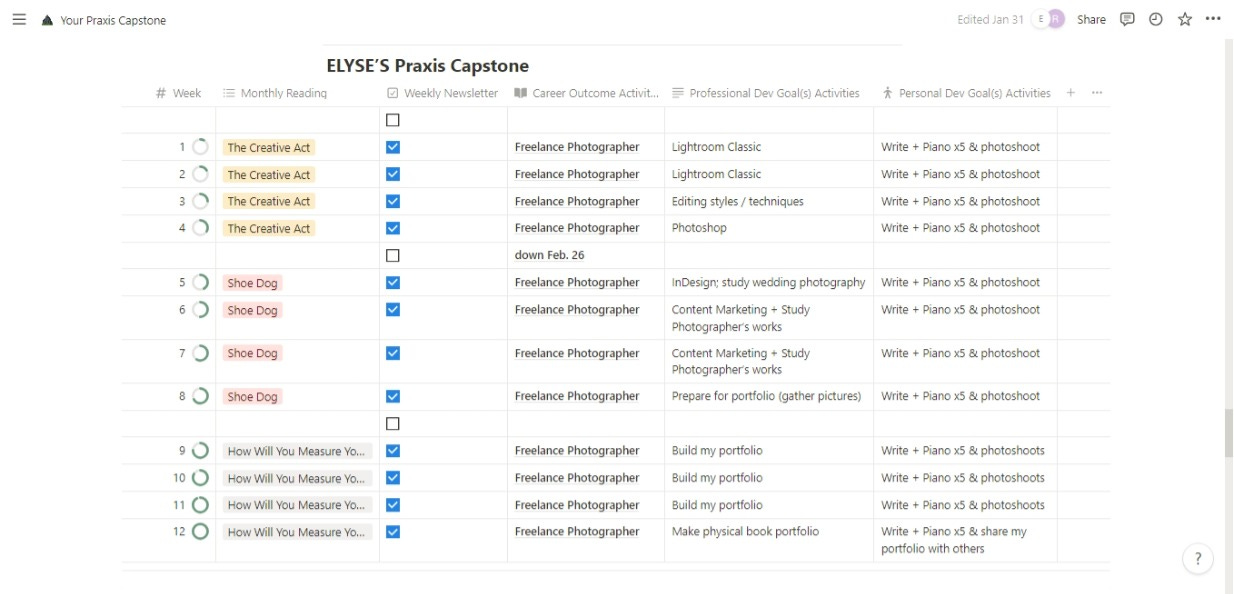Screen dimensions: 1234x594
Task: Open Weekly Newsletter column header menu
Action: pos(442,93)
